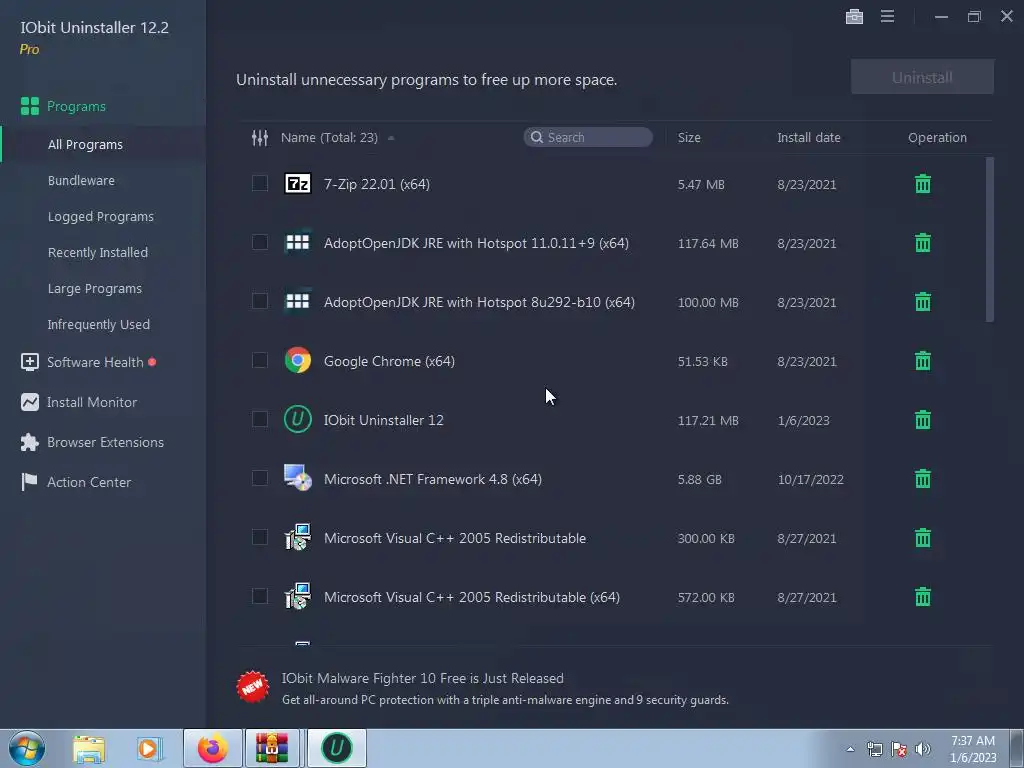Click the volume icon in system tray

(x=922, y=749)
